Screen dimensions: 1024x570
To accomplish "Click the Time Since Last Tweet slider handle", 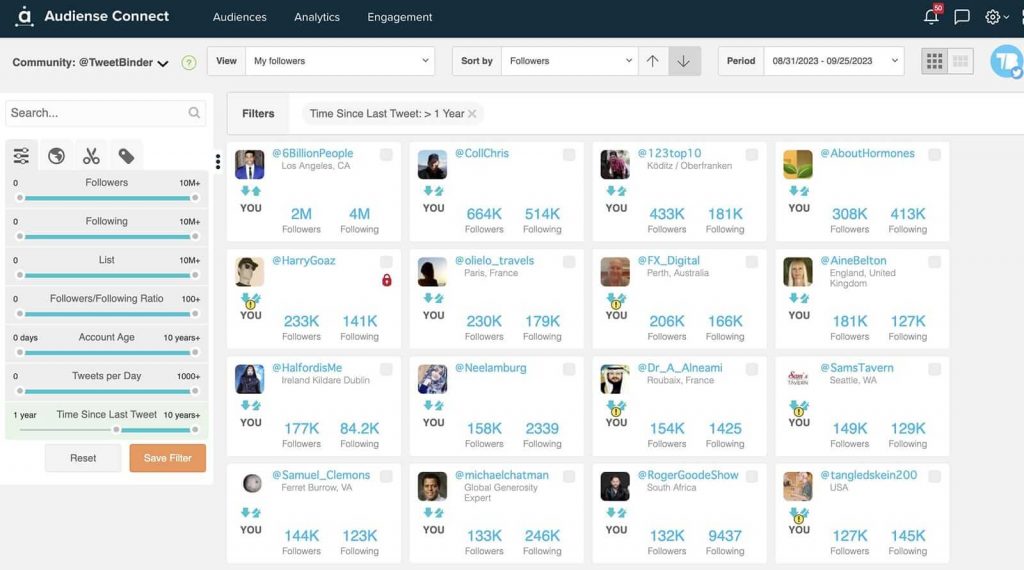I will (x=116, y=430).
